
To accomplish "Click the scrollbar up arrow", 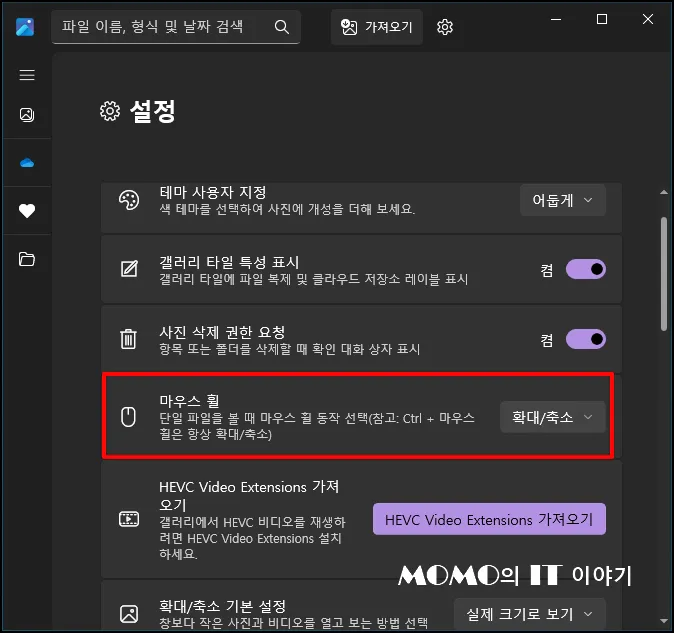I will (664, 192).
